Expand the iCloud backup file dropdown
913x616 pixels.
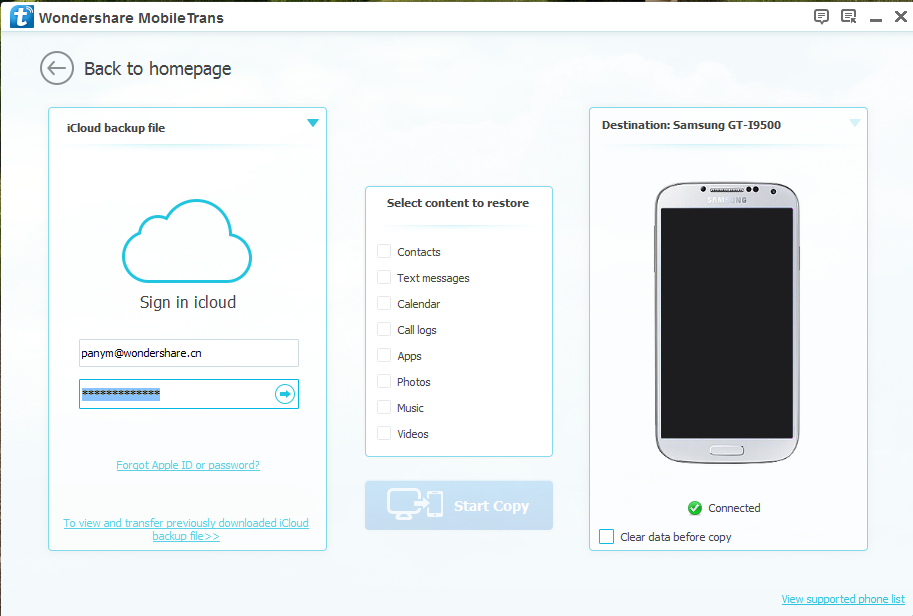[313, 123]
